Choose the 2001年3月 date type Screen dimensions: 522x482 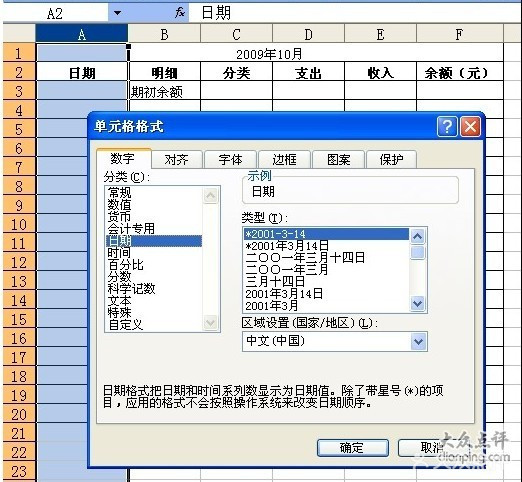pos(326,306)
